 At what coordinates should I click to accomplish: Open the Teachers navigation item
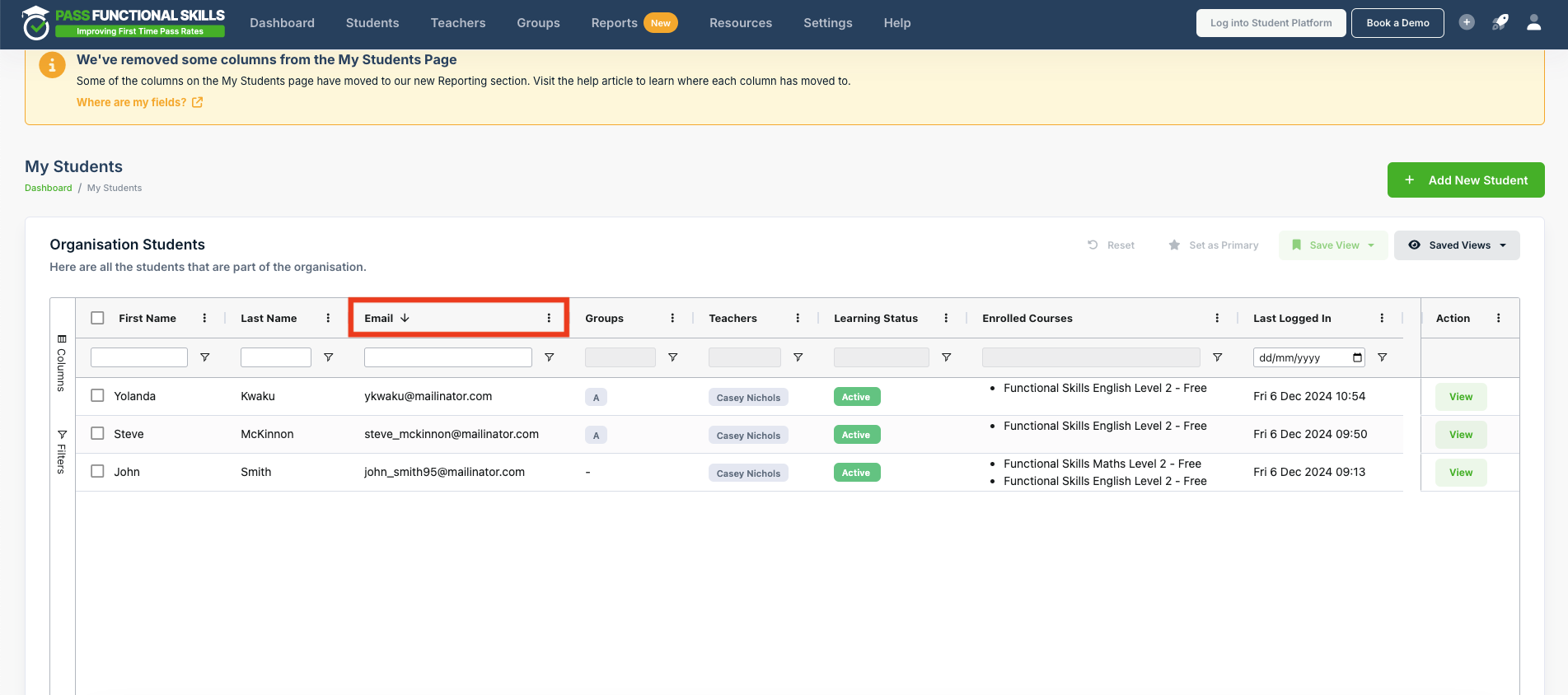pos(458,23)
